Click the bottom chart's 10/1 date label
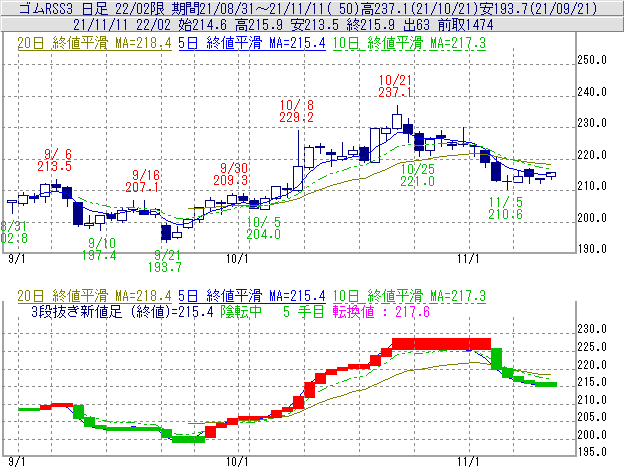The image size is (624, 475). (x=237, y=462)
